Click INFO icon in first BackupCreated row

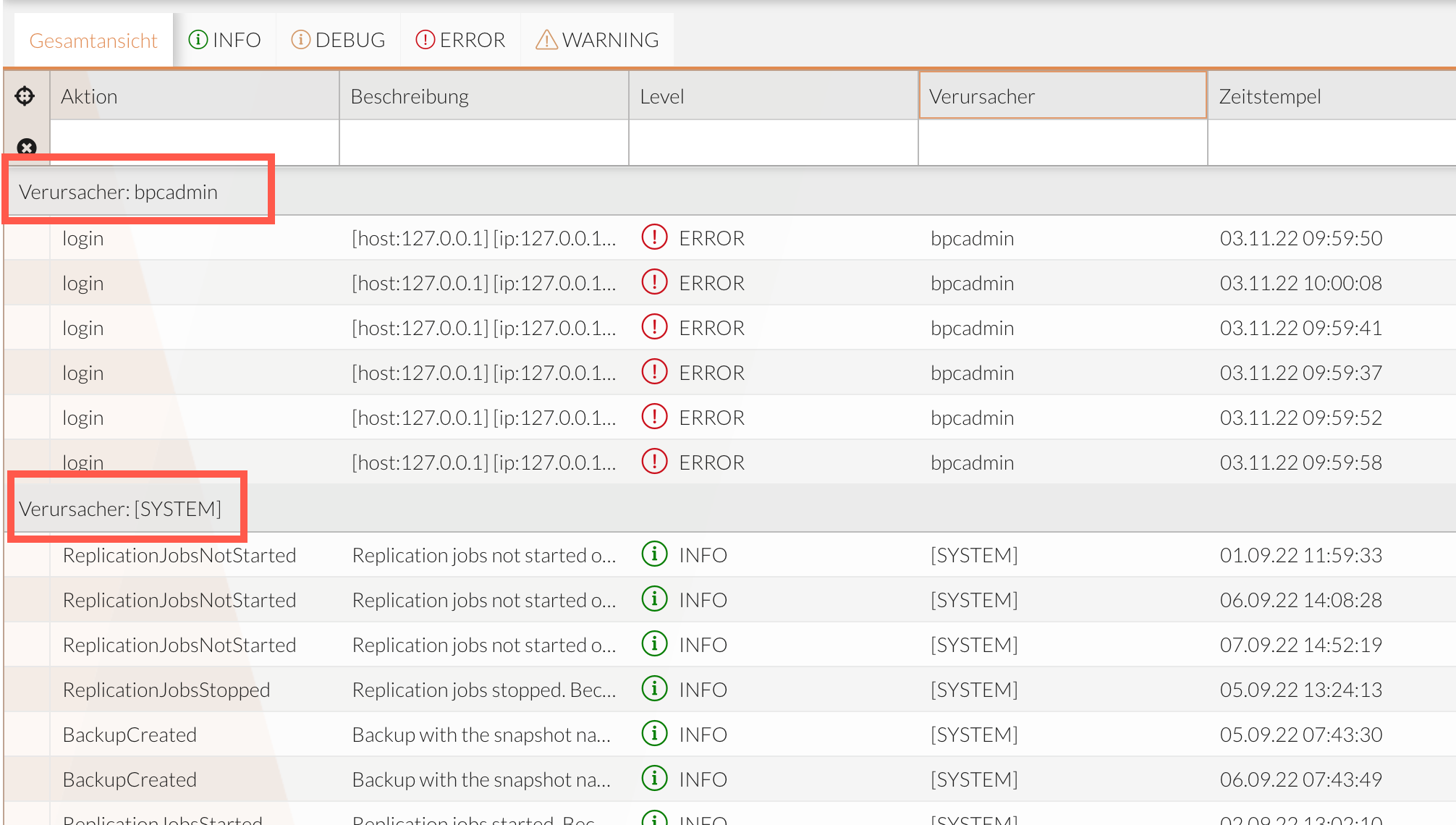(654, 734)
